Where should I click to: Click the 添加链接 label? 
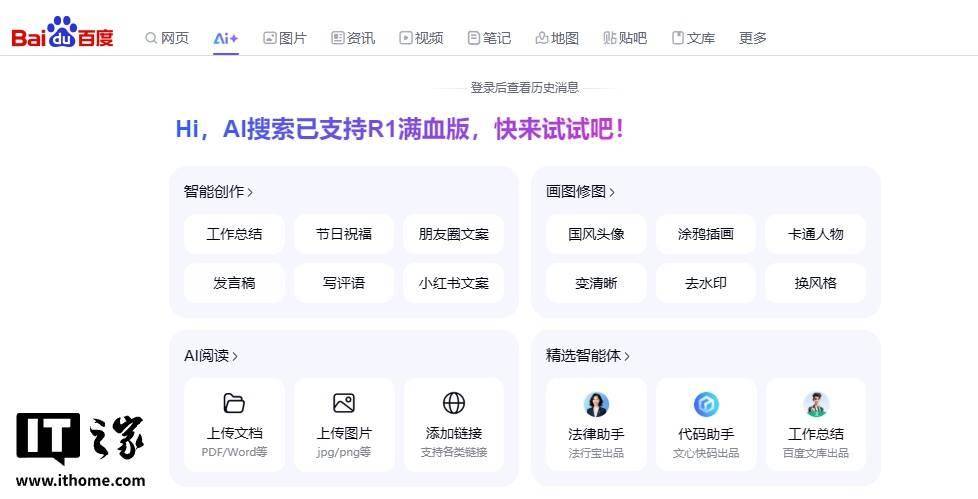click(x=454, y=434)
